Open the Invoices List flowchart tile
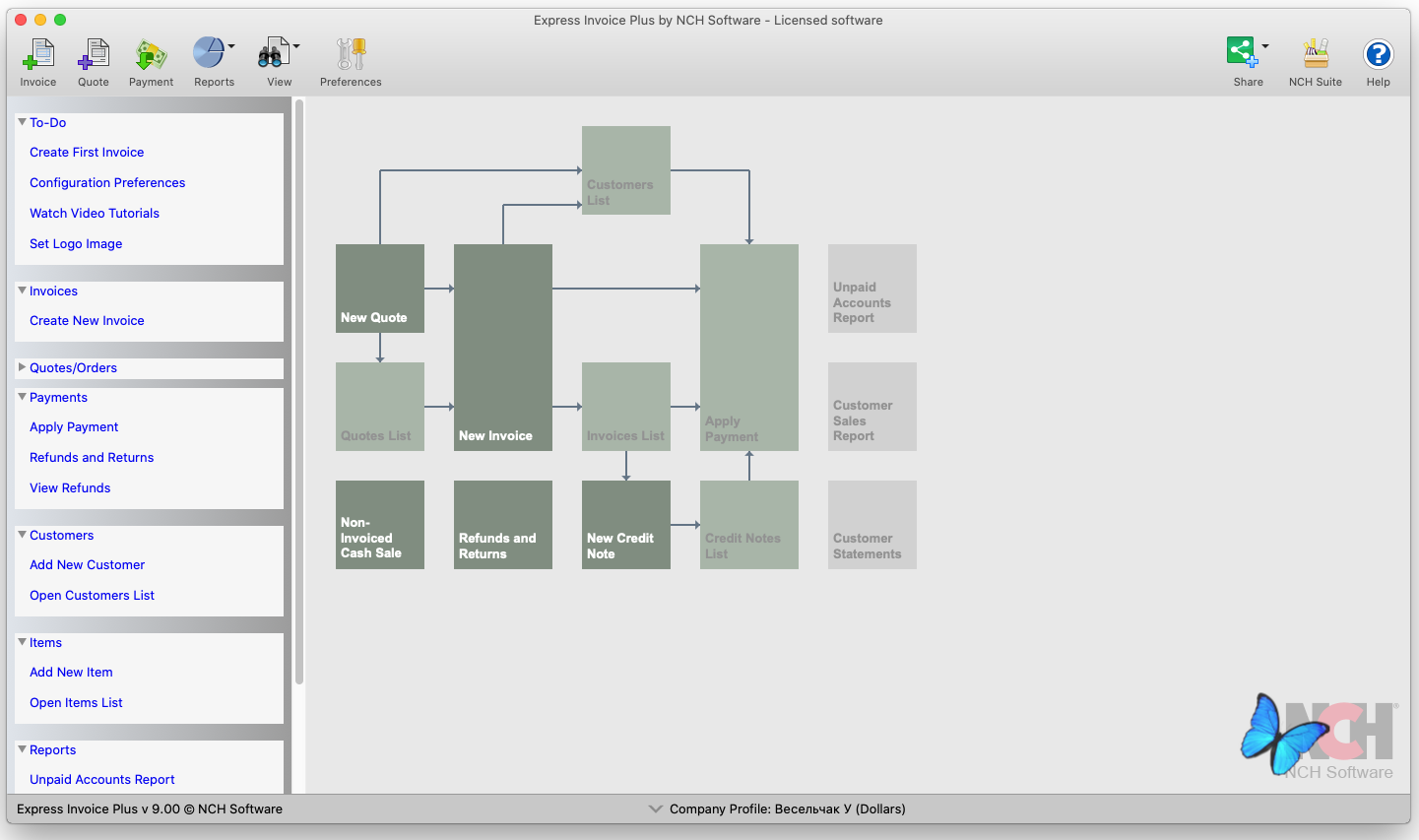The width and height of the screenshot is (1419, 840). pyautogui.click(x=626, y=407)
